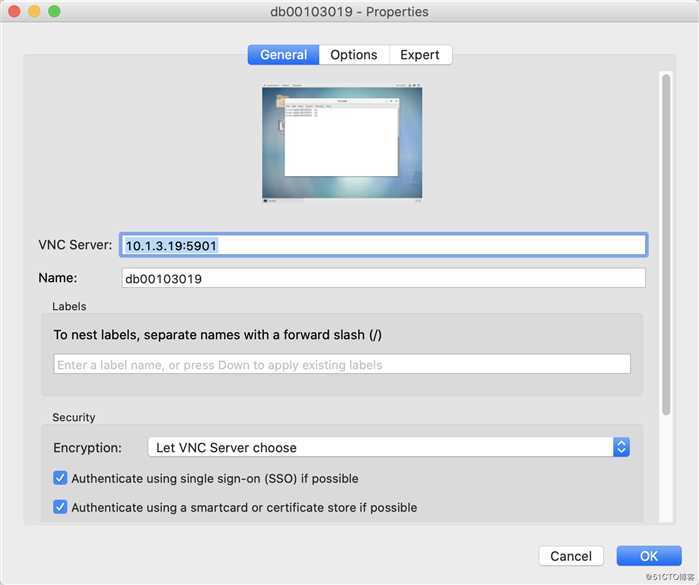Screen dimensions: 699x585
Task: Switch to the General tab
Action: click(x=284, y=55)
